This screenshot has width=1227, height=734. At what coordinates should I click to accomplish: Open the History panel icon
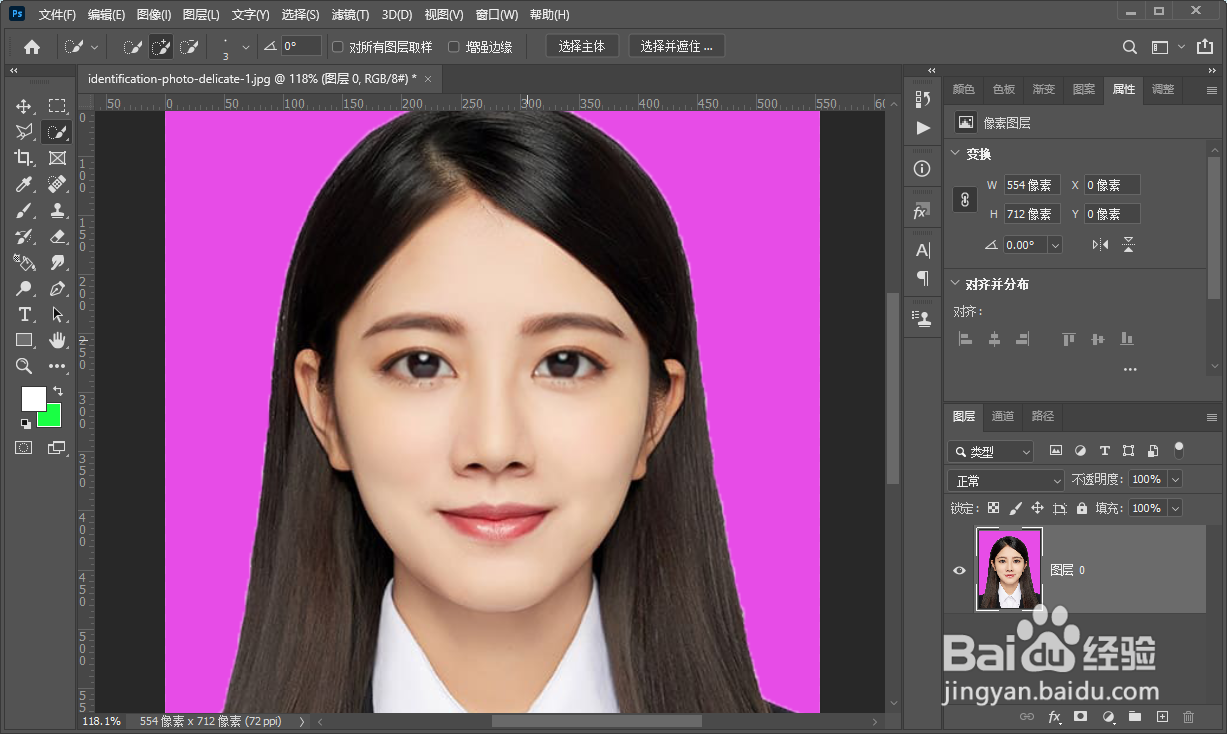[922, 99]
